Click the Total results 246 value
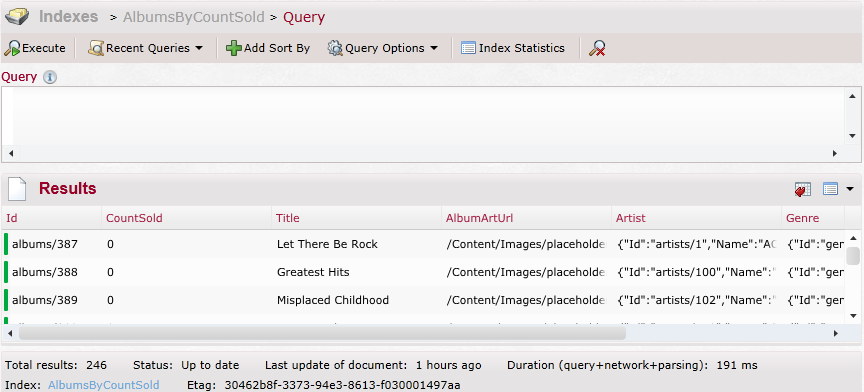 96,365
